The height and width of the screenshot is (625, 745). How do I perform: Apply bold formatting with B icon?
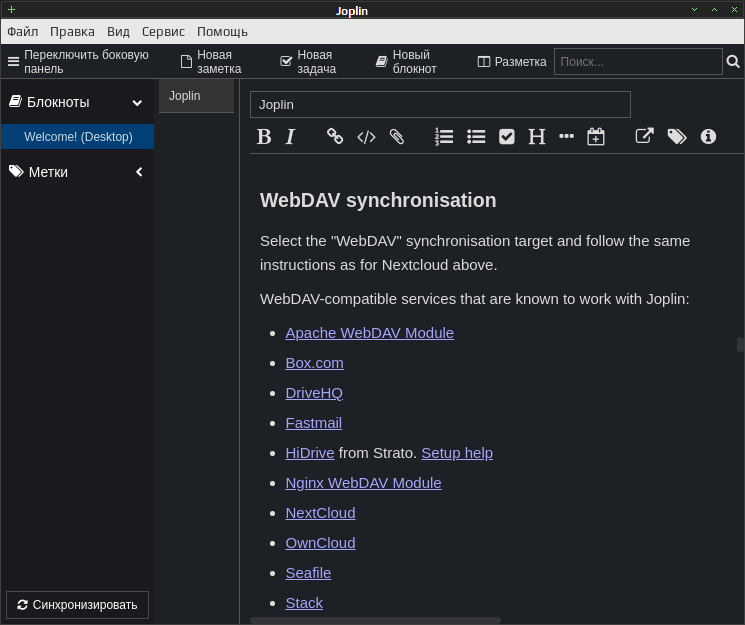[x=264, y=137]
